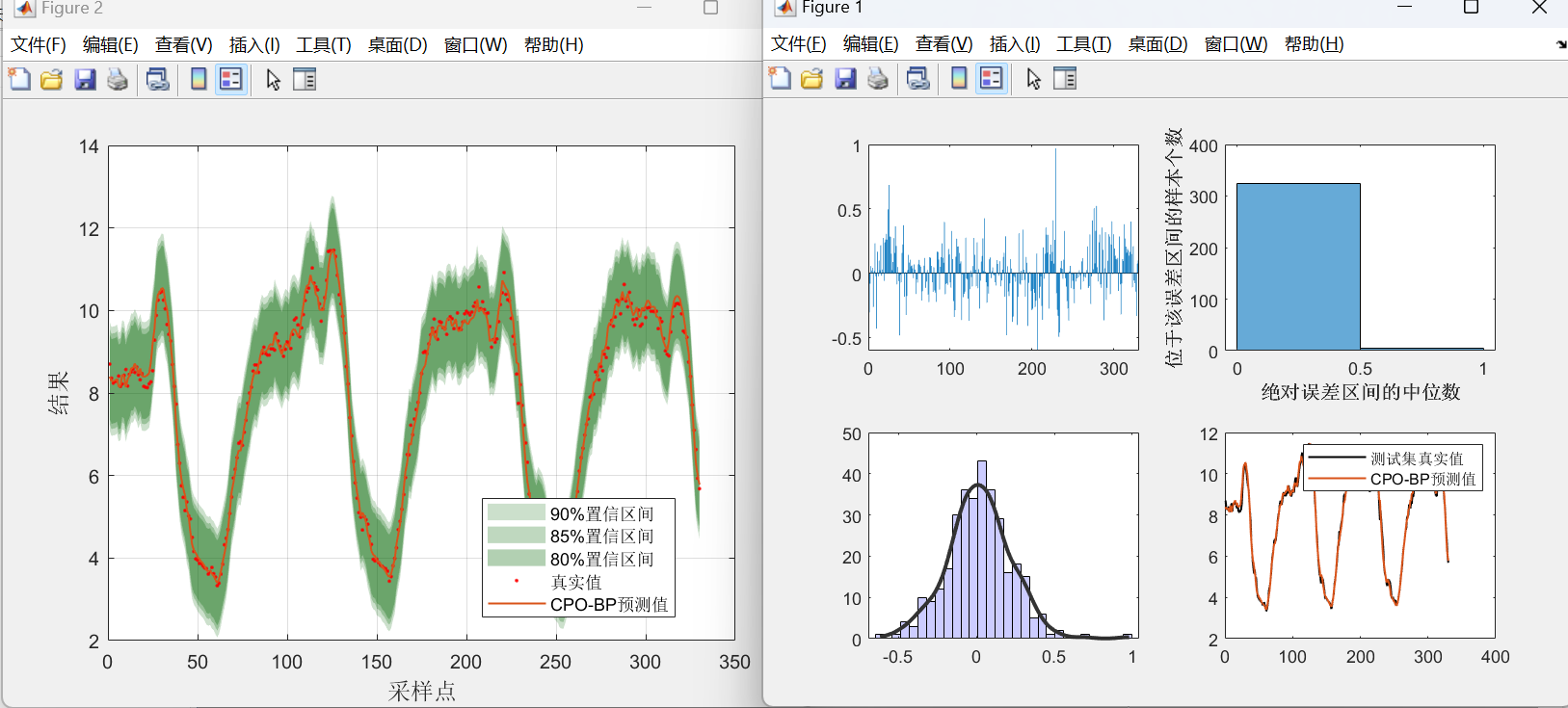Open 查看(V) menu in Figure 2

[x=184, y=45]
